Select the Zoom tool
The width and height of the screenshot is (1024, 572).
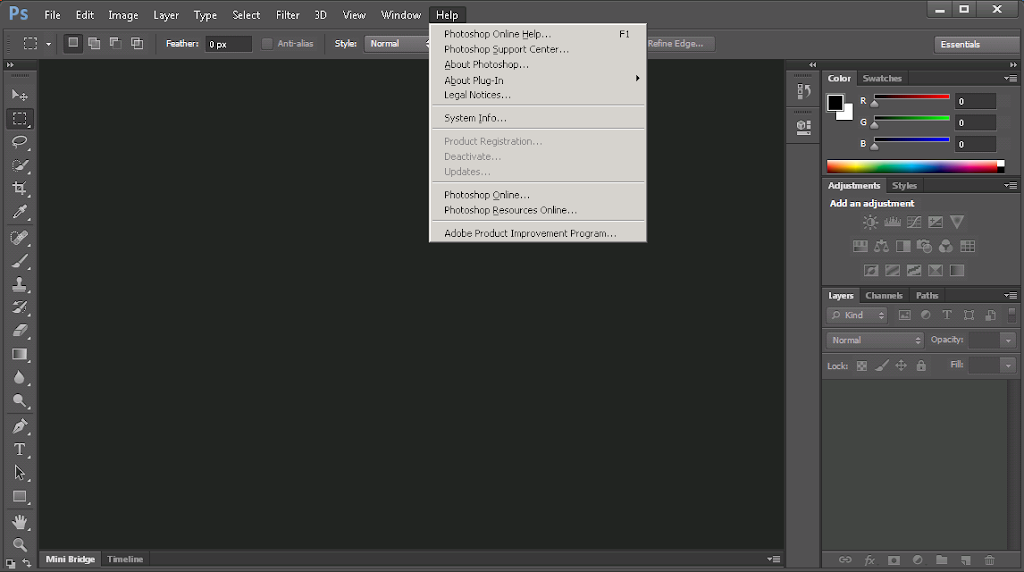(x=20, y=545)
